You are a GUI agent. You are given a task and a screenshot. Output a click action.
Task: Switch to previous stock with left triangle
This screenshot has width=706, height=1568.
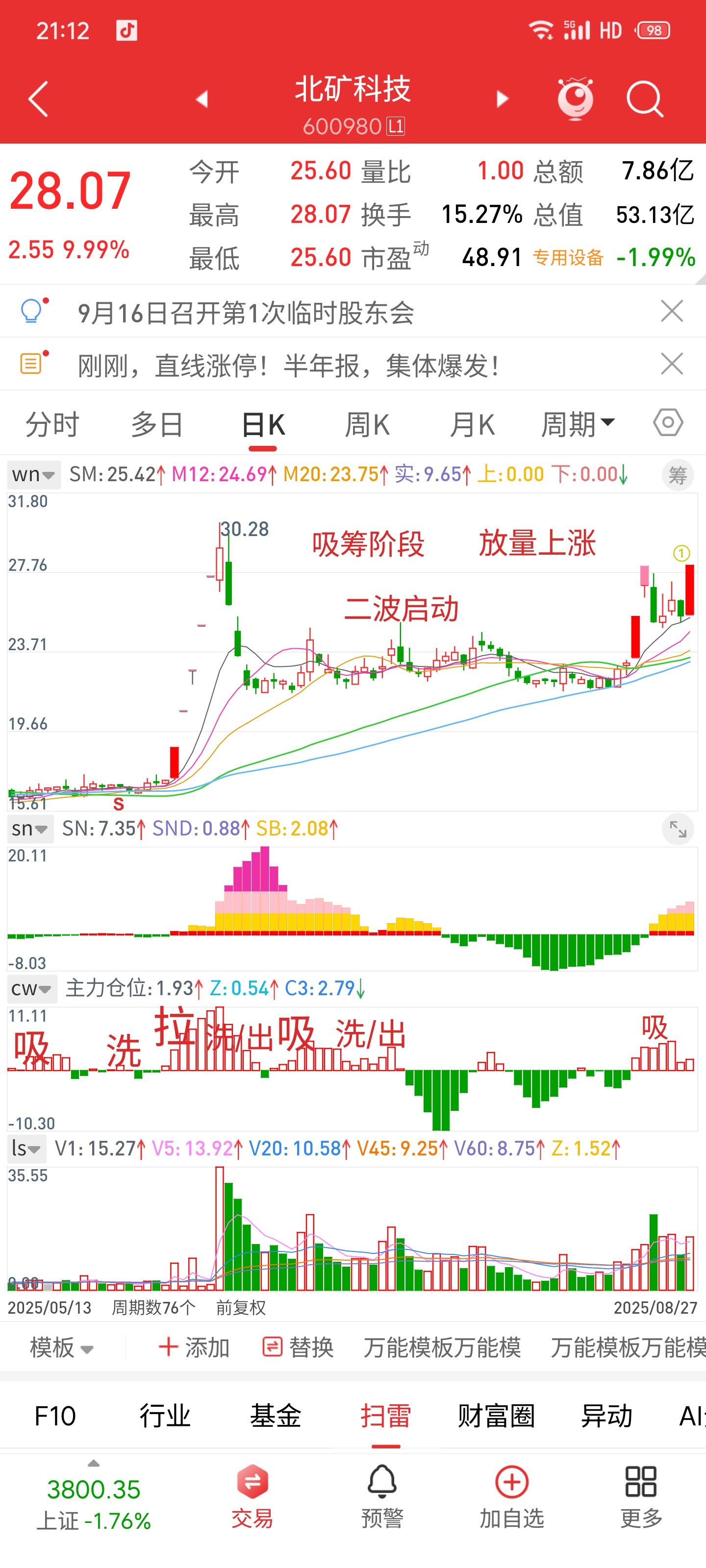click(202, 98)
